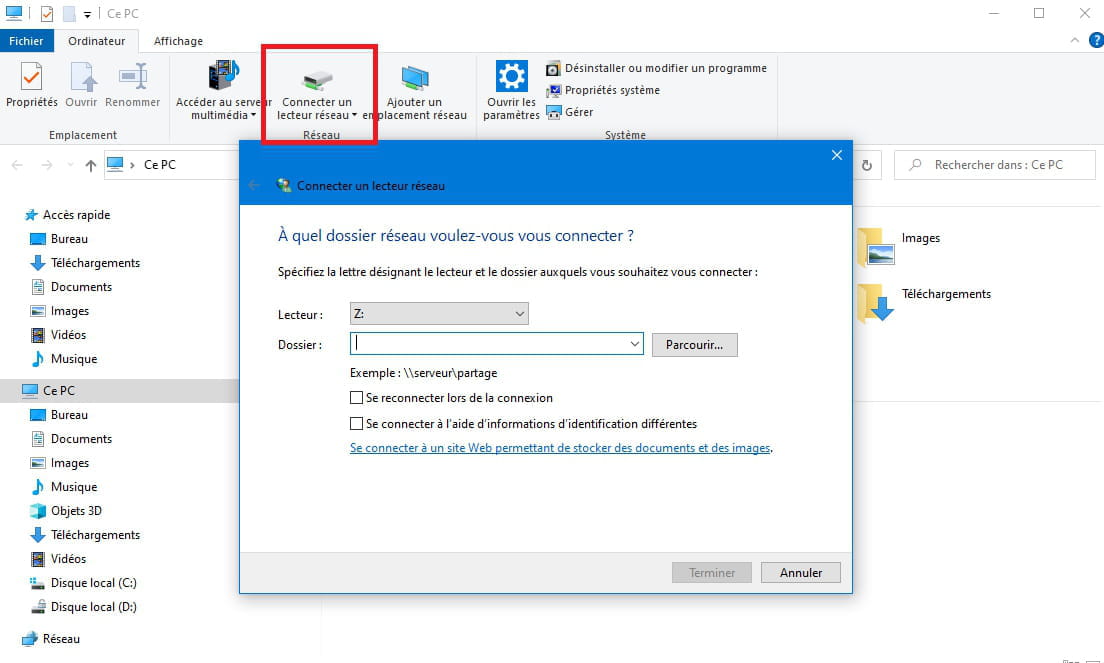Click the dialog back arrow
The width and height of the screenshot is (1104, 663).
tap(254, 185)
